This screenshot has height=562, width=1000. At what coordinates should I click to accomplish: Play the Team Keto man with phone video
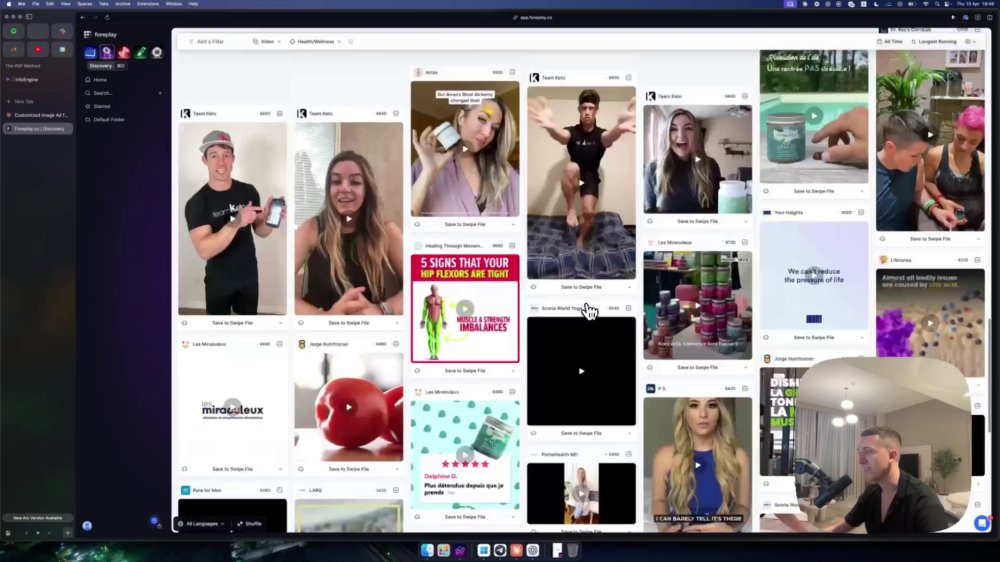click(232, 218)
